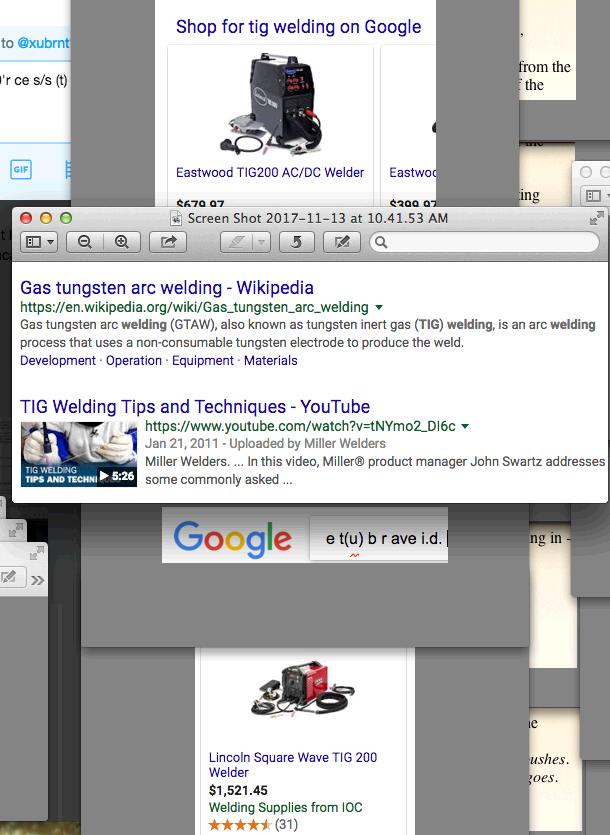Click the Jan 21, 2011 upload date text
Image resolution: width=610 pixels, height=835 pixels.
tap(182, 444)
